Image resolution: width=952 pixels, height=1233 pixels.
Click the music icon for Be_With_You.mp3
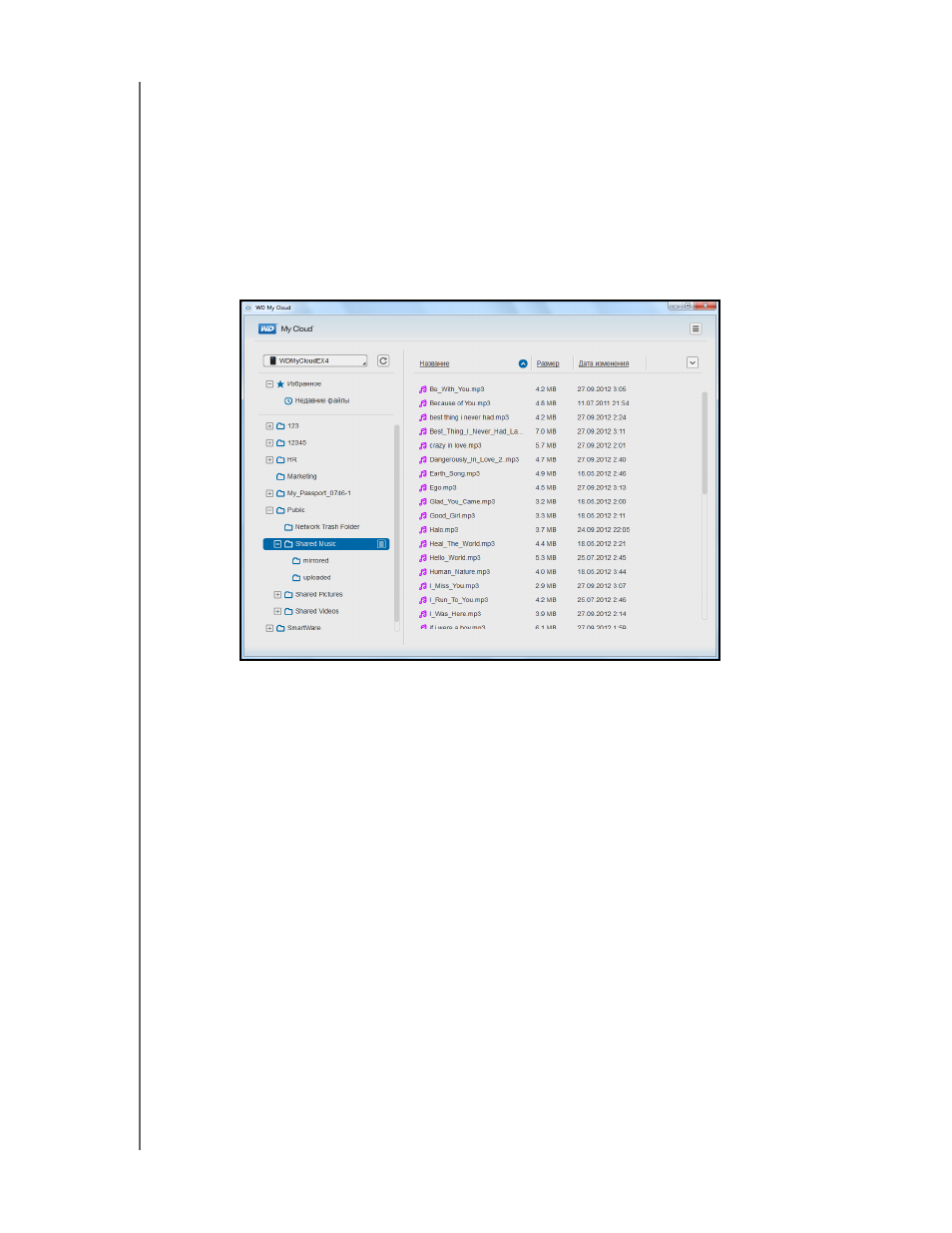click(x=423, y=389)
